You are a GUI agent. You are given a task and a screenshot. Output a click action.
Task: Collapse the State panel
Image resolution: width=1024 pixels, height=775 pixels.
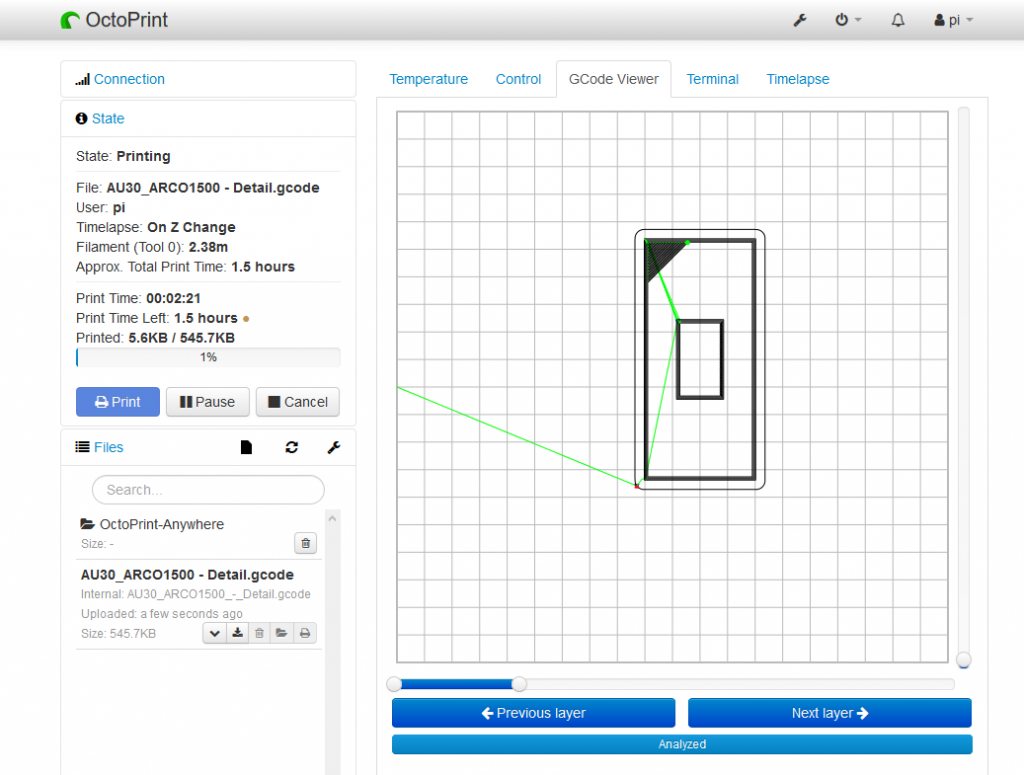108,118
